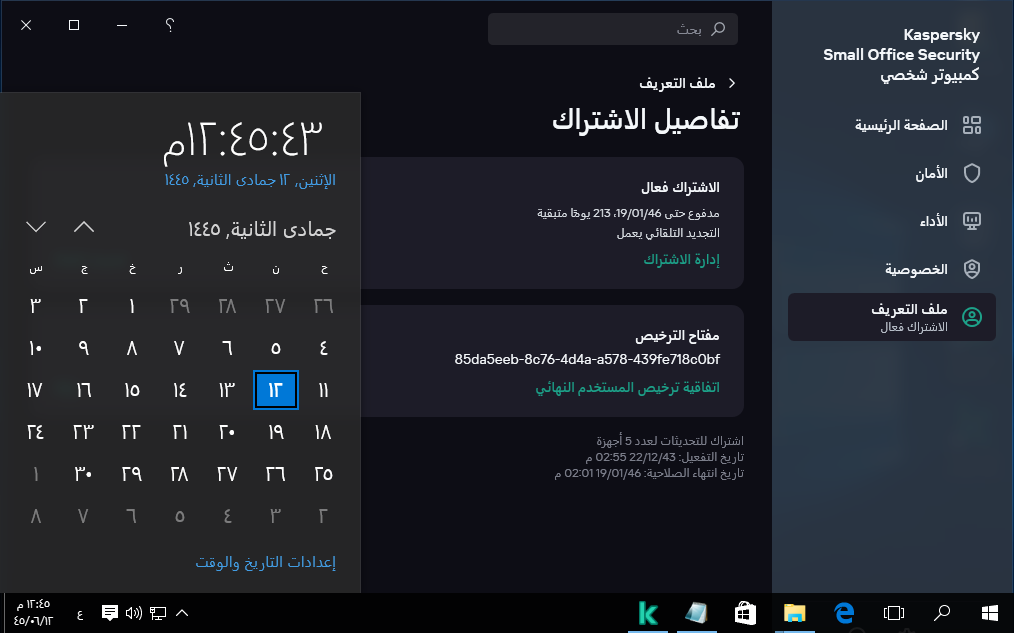Screen dimensions: 1014x633
Task: Go back via ملف التعريف breadcrumb
Action: click(x=677, y=83)
